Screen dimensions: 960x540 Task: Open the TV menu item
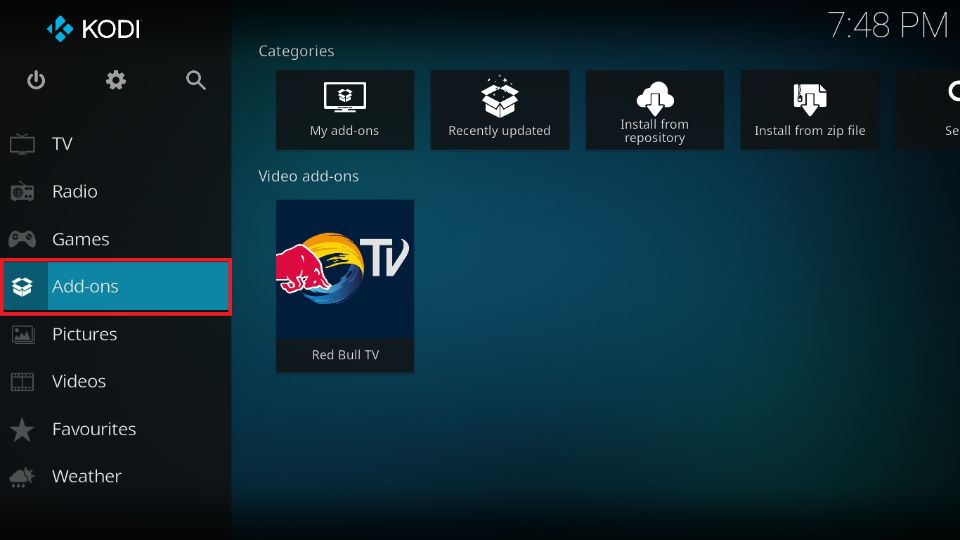[116, 144]
